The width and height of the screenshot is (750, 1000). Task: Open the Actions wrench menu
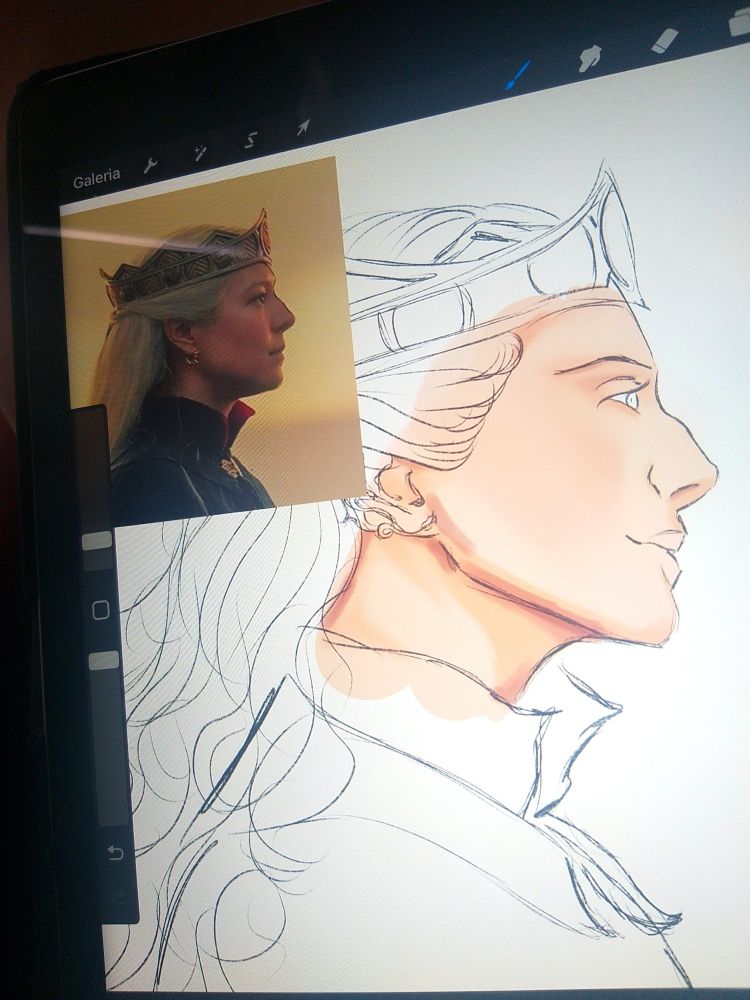[x=151, y=165]
